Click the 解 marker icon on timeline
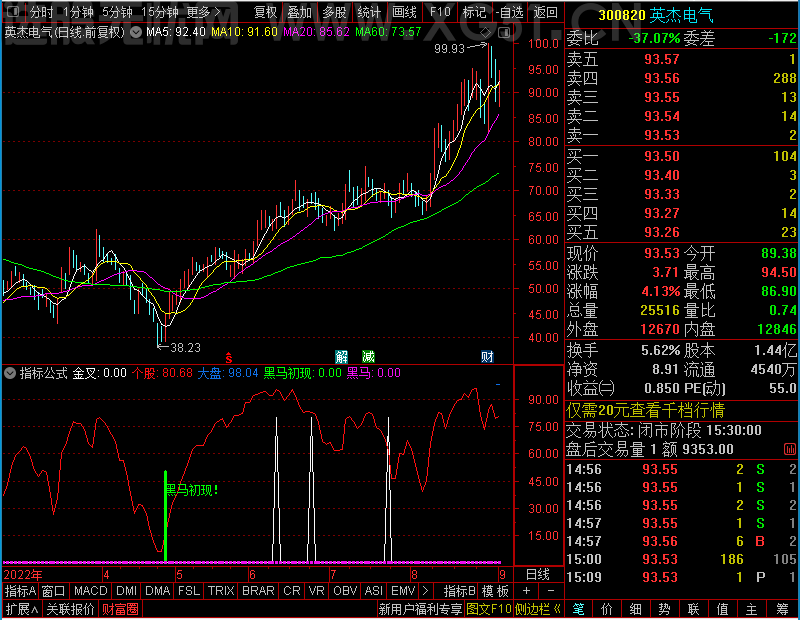 [341, 357]
